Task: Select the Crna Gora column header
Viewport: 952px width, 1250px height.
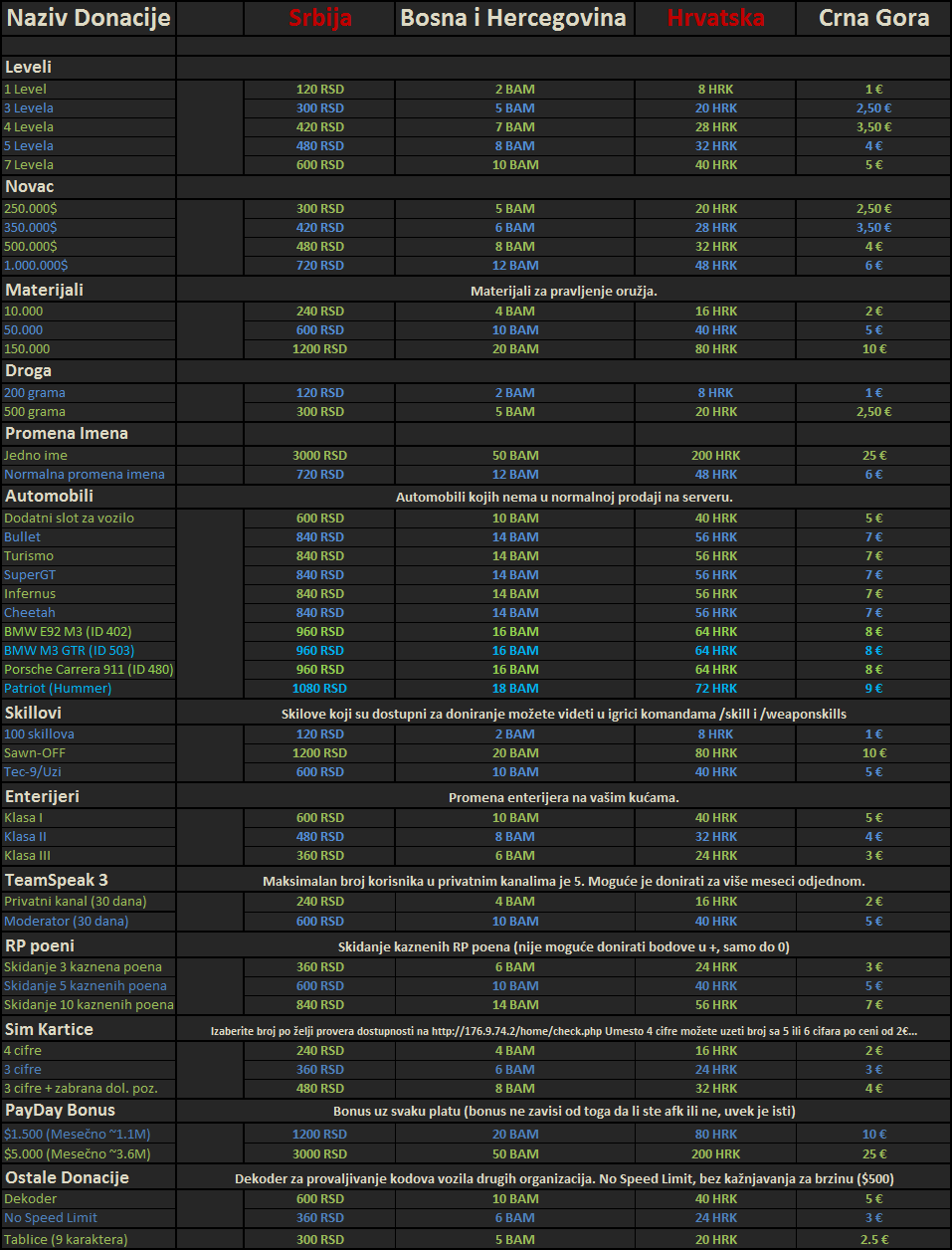Action: pyautogui.click(x=873, y=18)
